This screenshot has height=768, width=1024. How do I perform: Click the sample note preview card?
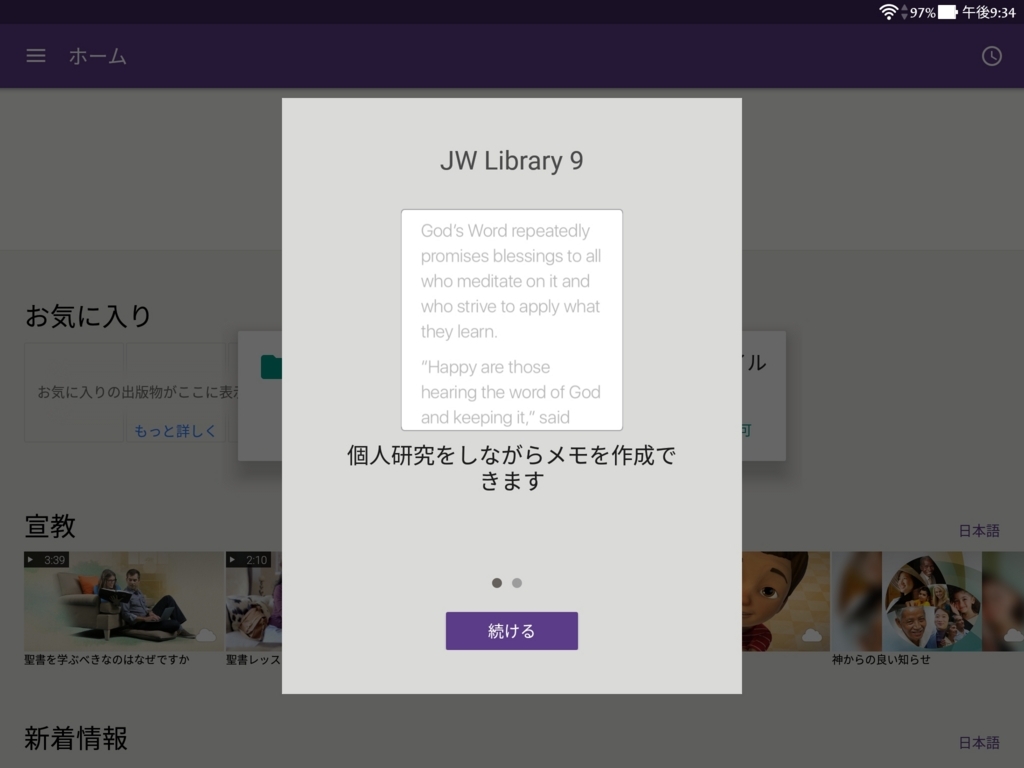point(511,320)
